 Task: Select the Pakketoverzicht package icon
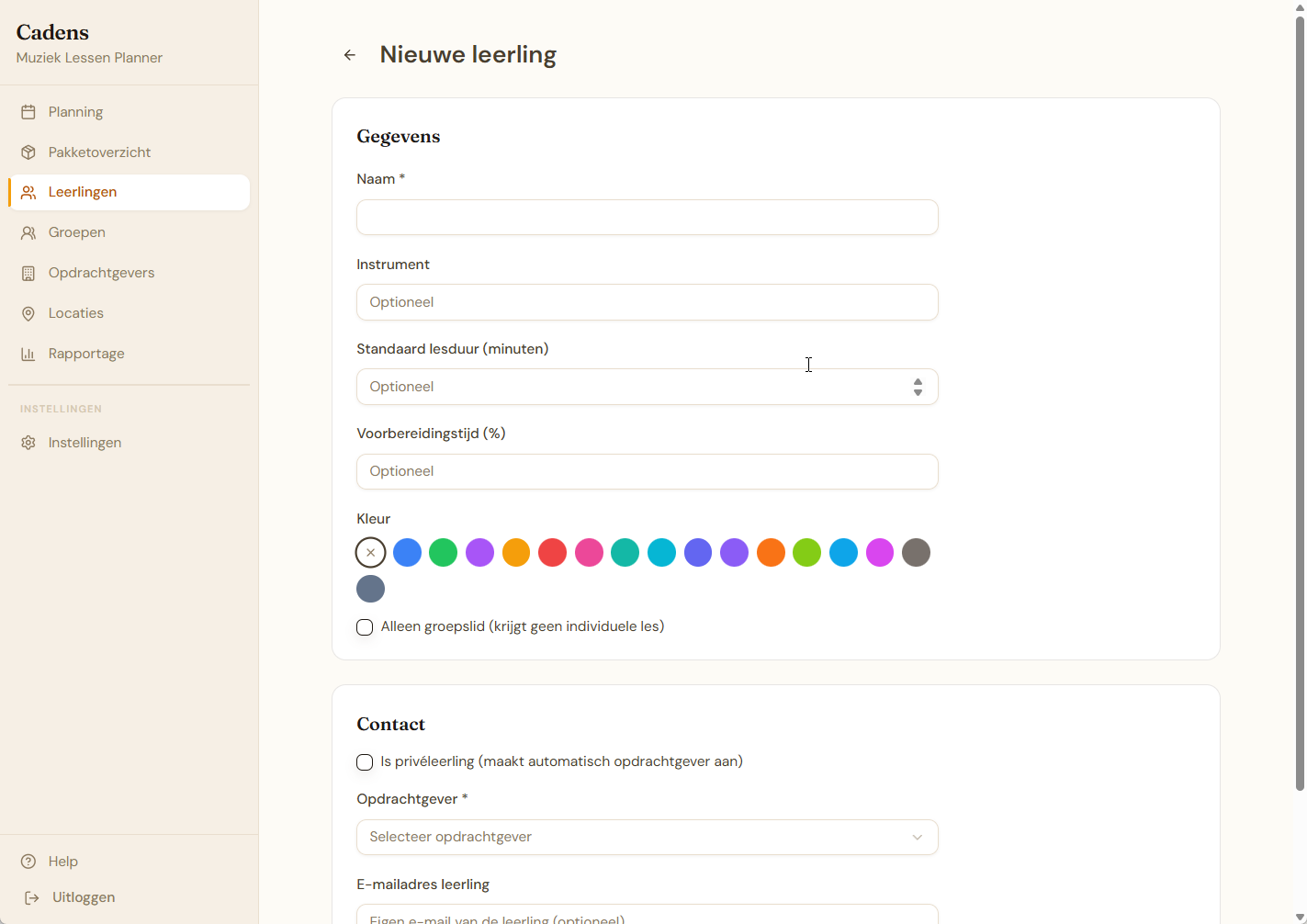point(28,152)
